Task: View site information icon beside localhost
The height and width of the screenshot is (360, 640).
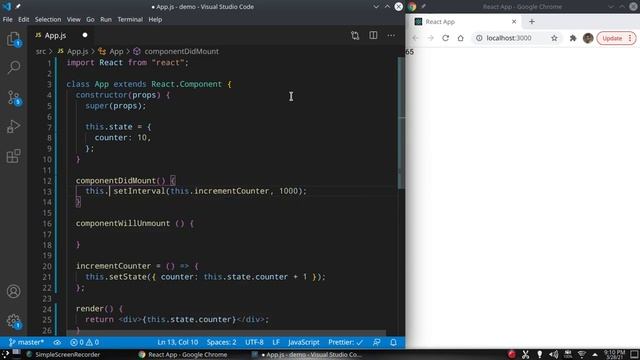Action: 479,38
